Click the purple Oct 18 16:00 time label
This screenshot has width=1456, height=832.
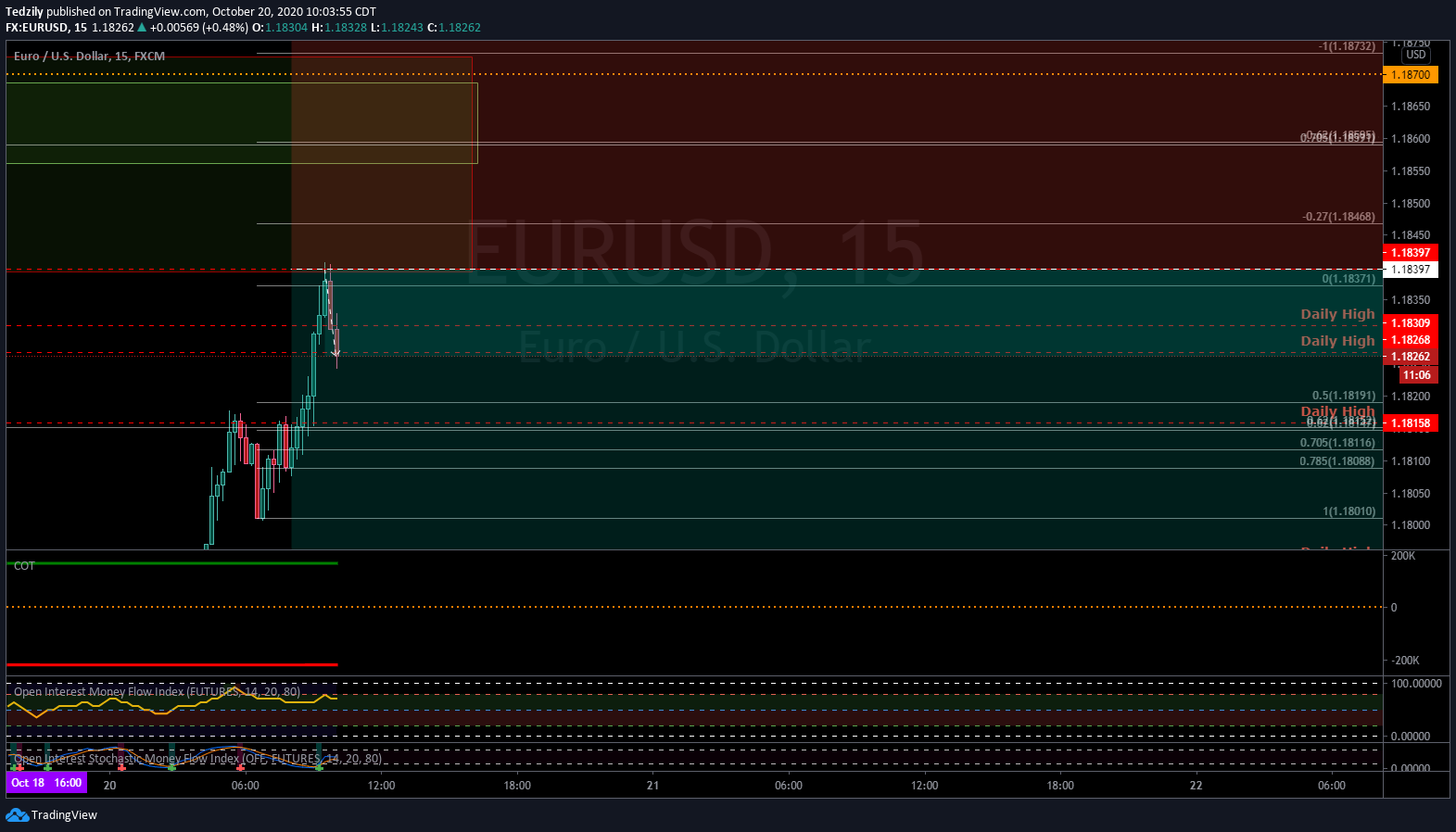pyautogui.click(x=46, y=783)
